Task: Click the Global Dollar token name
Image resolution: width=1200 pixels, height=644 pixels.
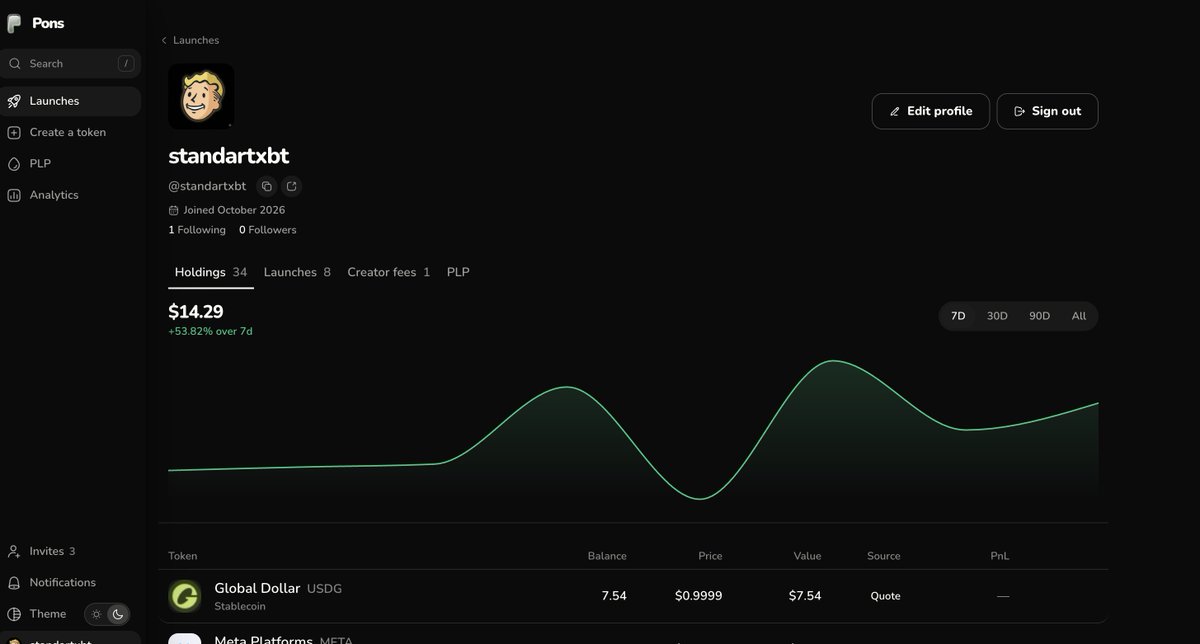Action: (257, 588)
